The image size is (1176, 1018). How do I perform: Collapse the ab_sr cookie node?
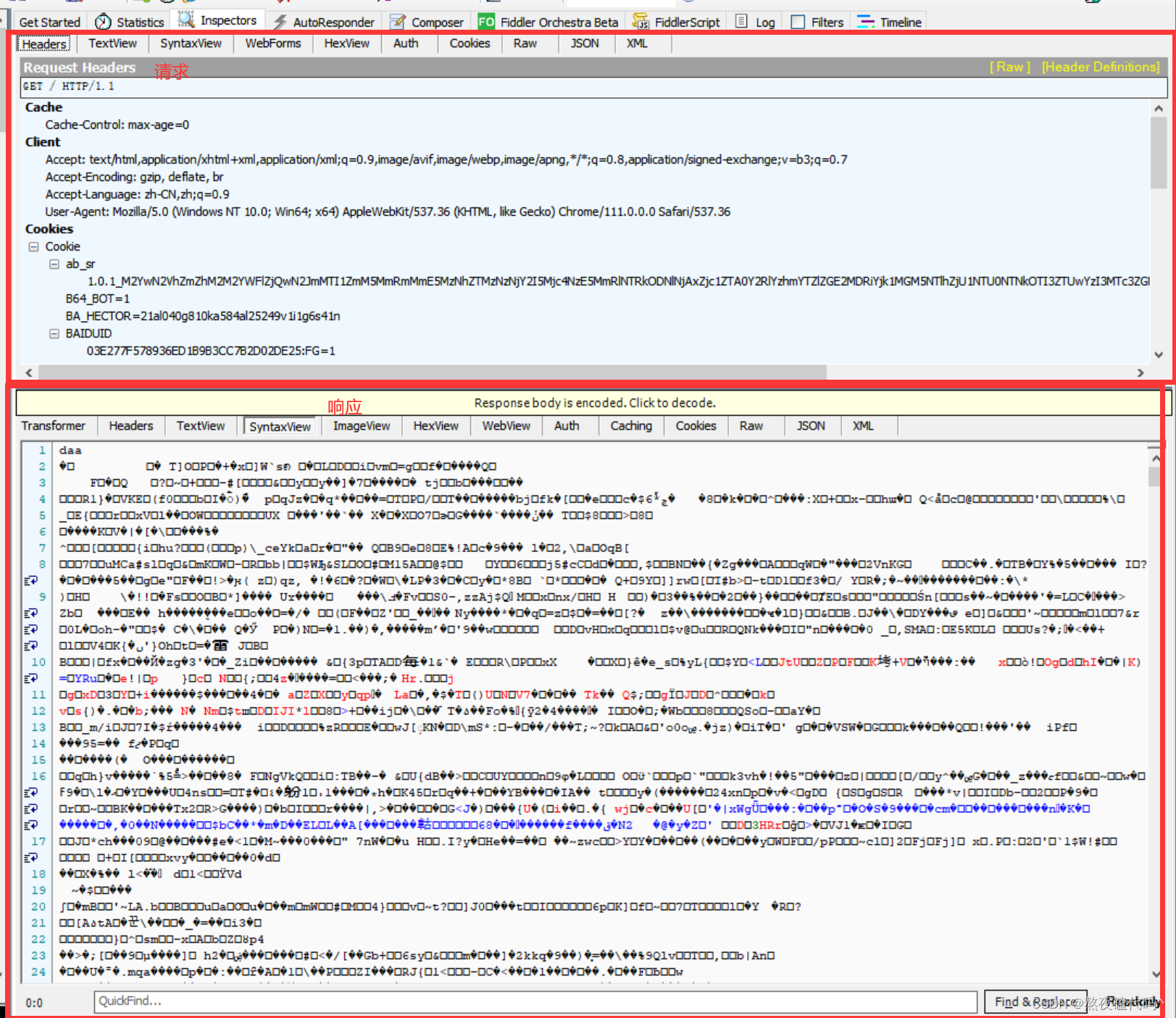pyautogui.click(x=54, y=264)
